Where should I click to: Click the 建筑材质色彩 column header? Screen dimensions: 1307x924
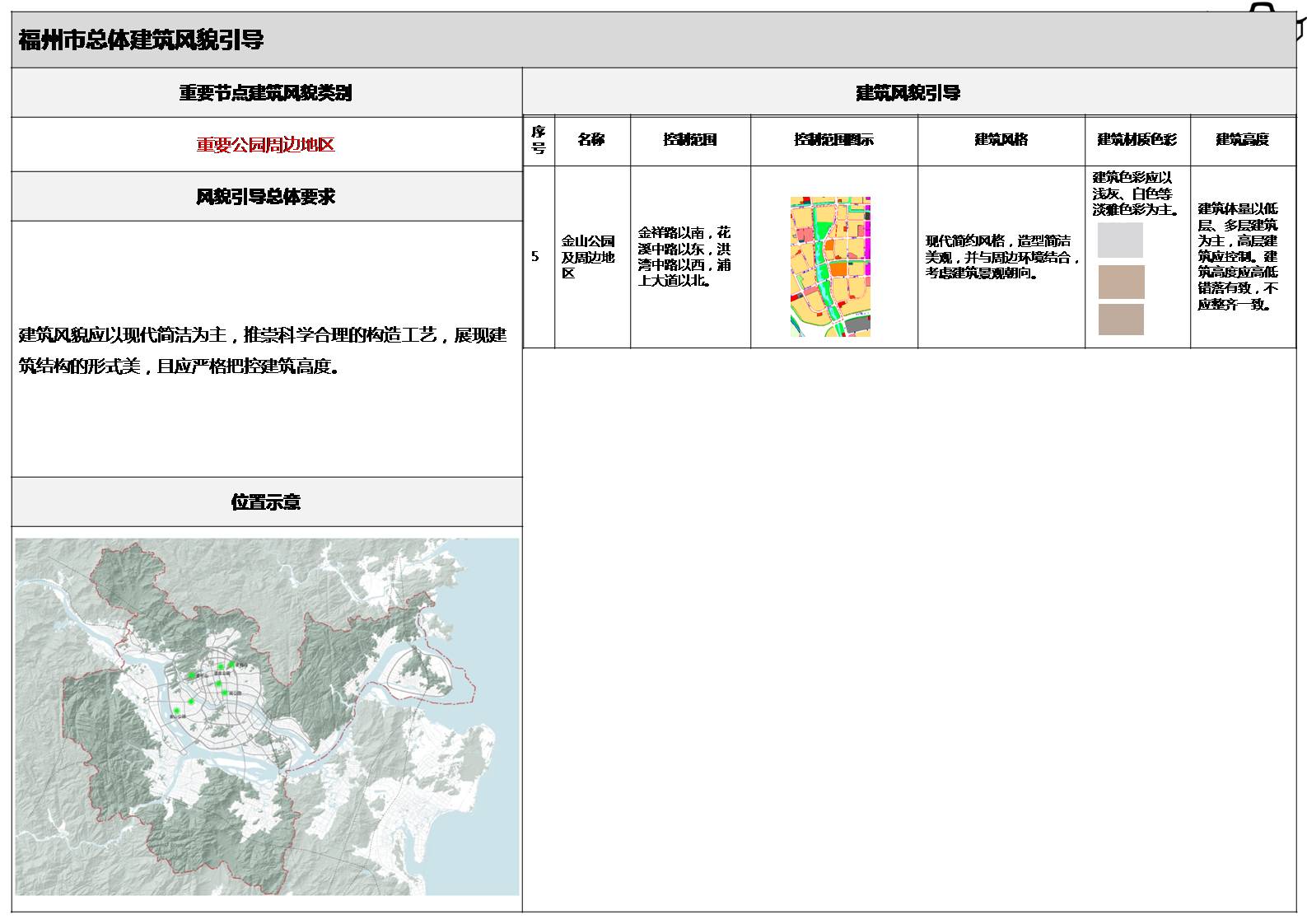click(x=1137, y=140)
